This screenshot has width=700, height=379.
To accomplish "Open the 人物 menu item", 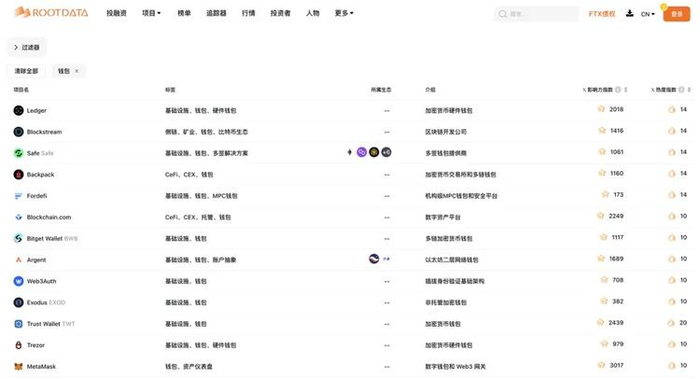I will tap(312, 13).
